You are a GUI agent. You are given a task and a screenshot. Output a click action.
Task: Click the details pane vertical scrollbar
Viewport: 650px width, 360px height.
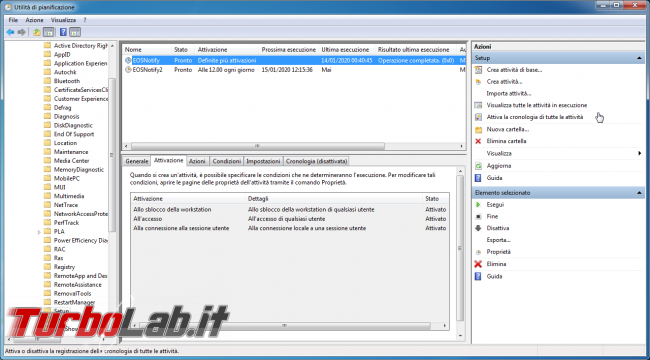tap(460, 248)
